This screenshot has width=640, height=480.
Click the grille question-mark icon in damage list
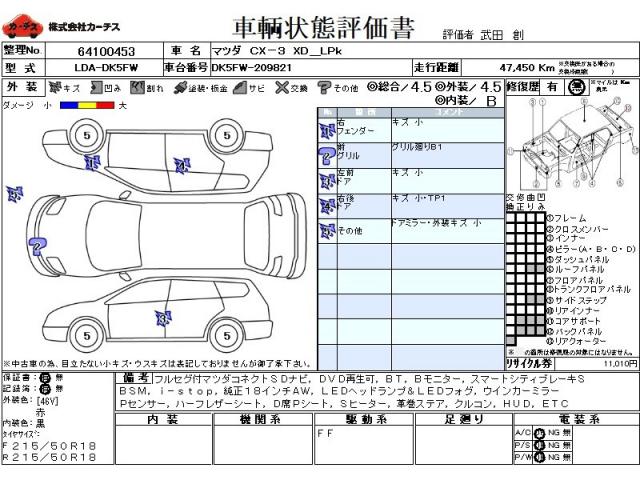326,154
